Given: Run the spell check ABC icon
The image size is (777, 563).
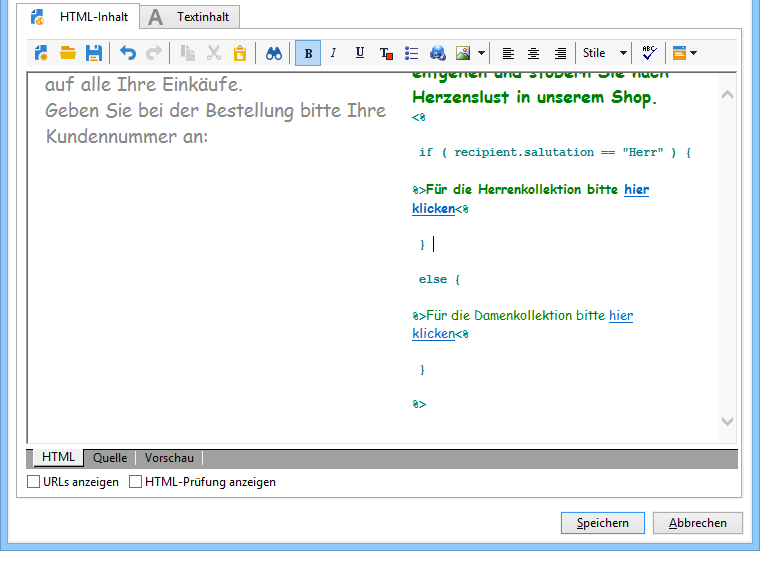Looking at the screenshot, I should 649,53.
